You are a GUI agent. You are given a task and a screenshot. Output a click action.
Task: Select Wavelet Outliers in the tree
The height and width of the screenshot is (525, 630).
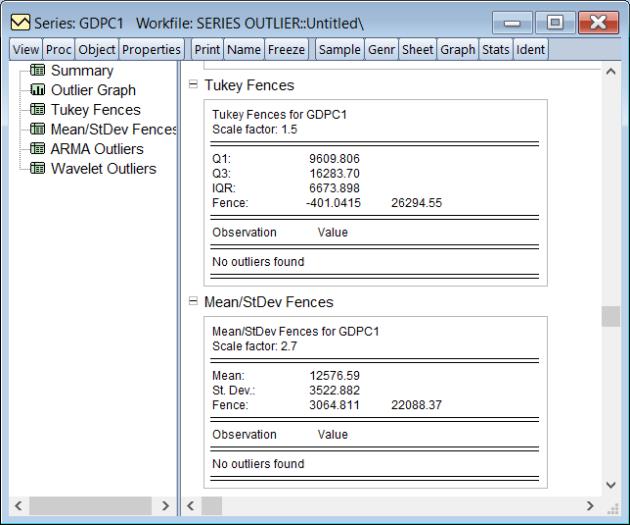pyautogui.click(x=104, y=168)
